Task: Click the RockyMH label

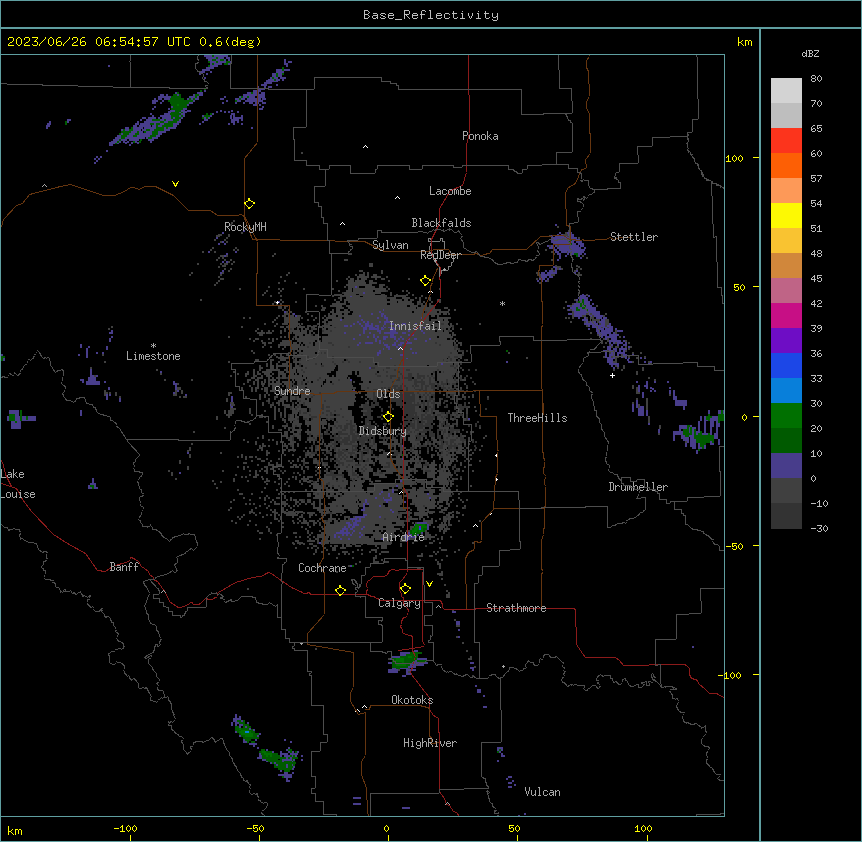Action: [x=245, y=227]
